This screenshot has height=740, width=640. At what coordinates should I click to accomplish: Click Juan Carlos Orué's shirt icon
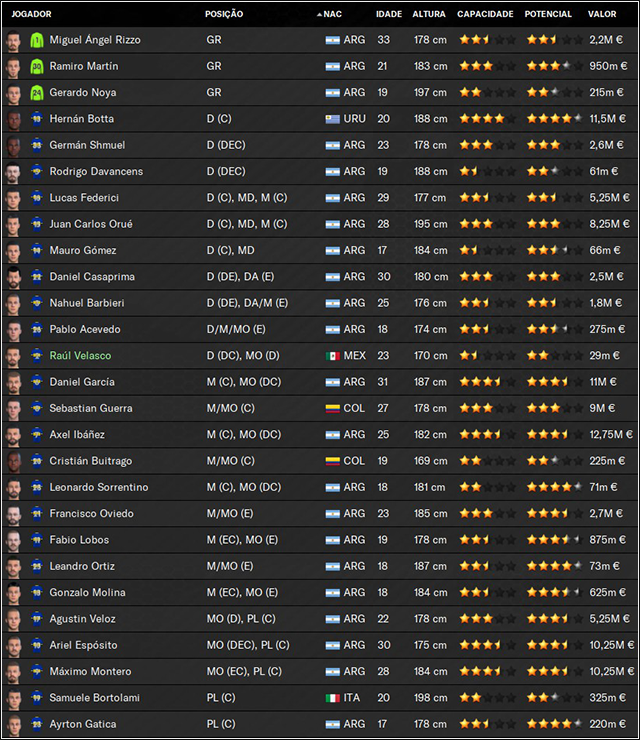point(37,224)
